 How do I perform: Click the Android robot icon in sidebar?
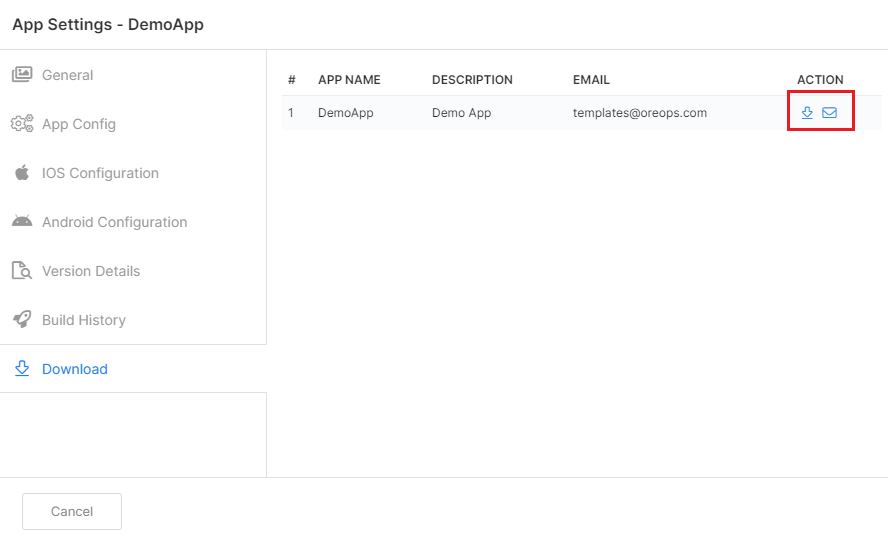coord(22,221)
